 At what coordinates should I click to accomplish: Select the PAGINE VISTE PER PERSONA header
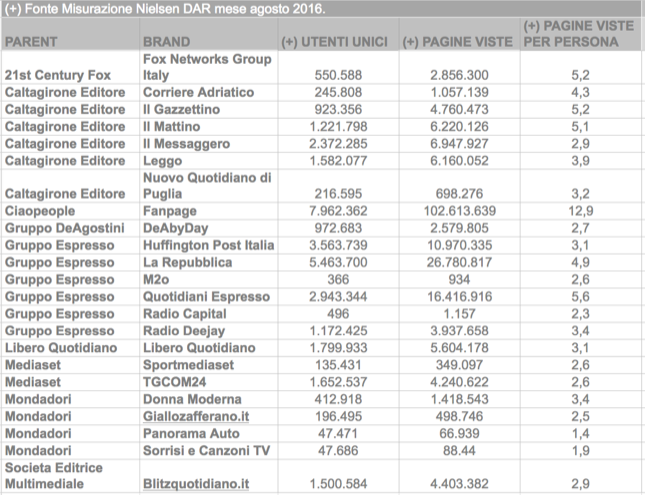click(x=578, y=34)
